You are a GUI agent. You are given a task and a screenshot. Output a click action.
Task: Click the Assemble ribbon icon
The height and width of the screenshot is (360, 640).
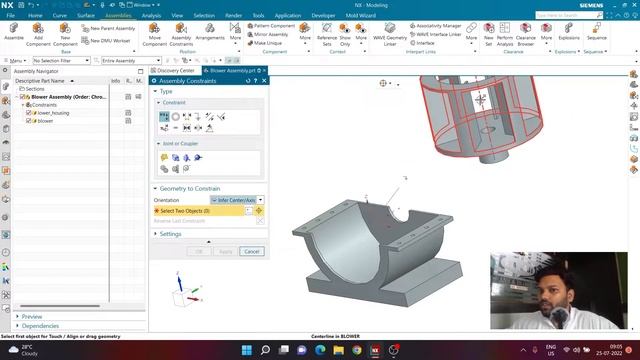pos(14,32)
